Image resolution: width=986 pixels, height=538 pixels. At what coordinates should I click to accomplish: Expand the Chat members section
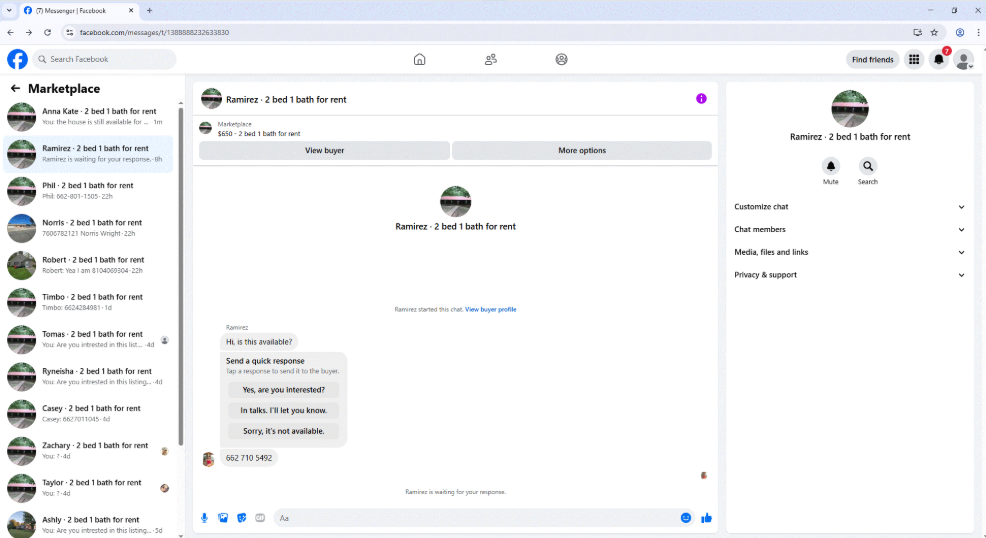pyautogui.click(x=849, y=229)
